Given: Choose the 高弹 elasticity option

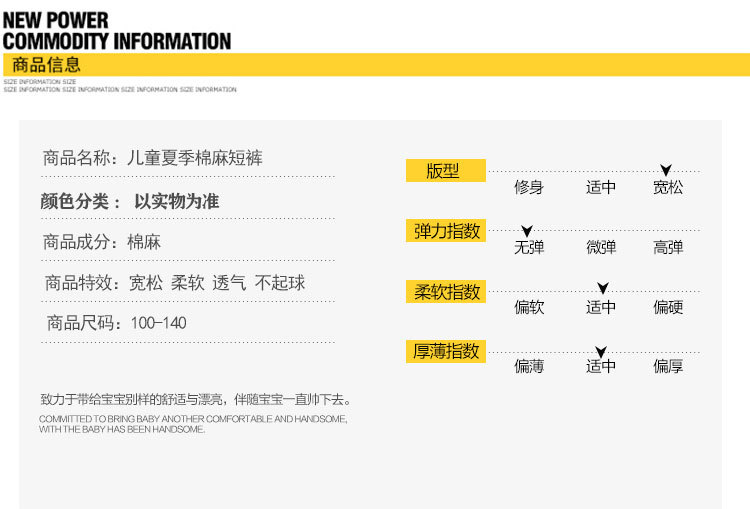Looking at the screenshot, I should coord(668,247).
